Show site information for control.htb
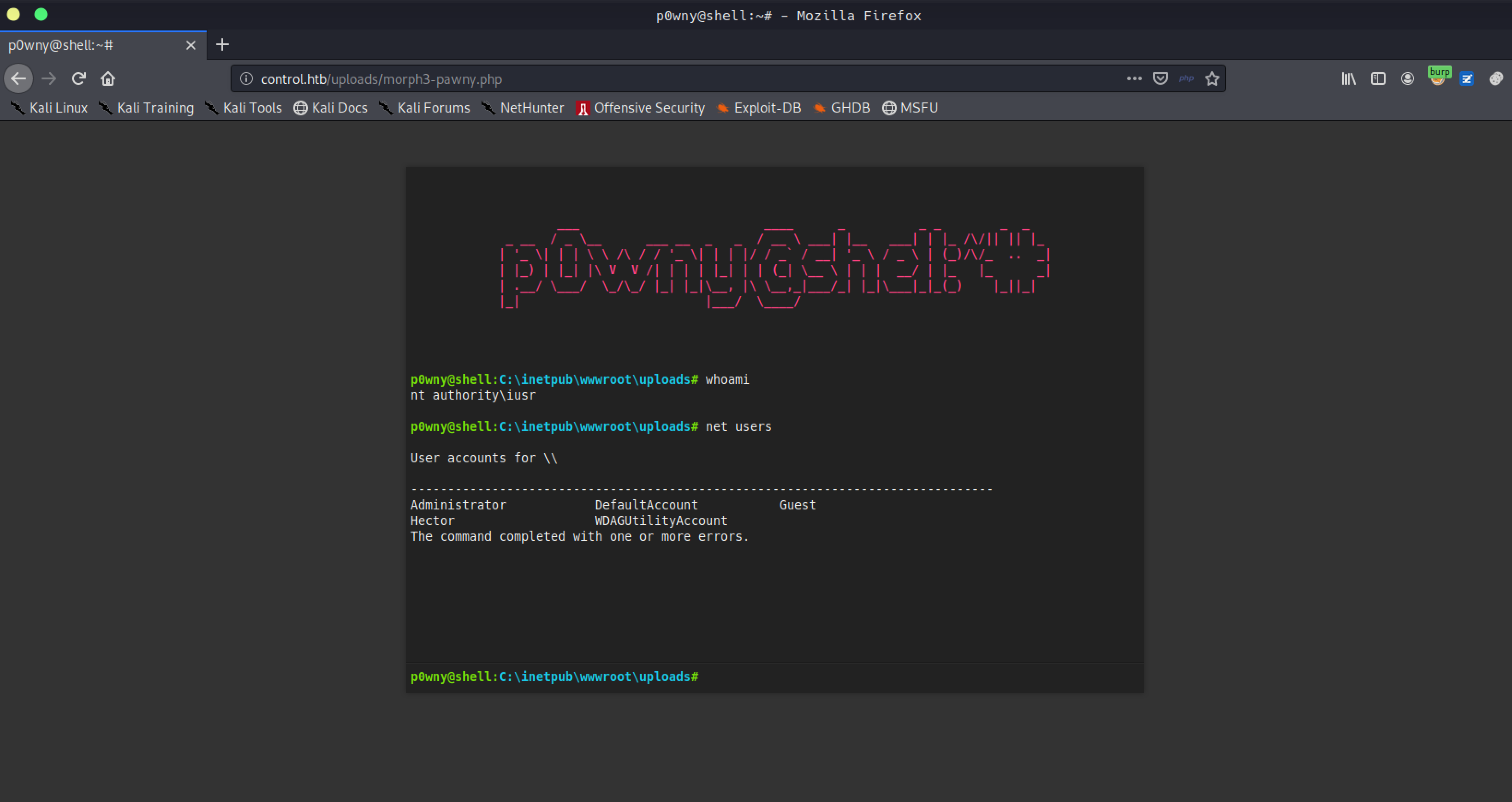This screenshot has height=802, width=1512. (x=246, y=78)
